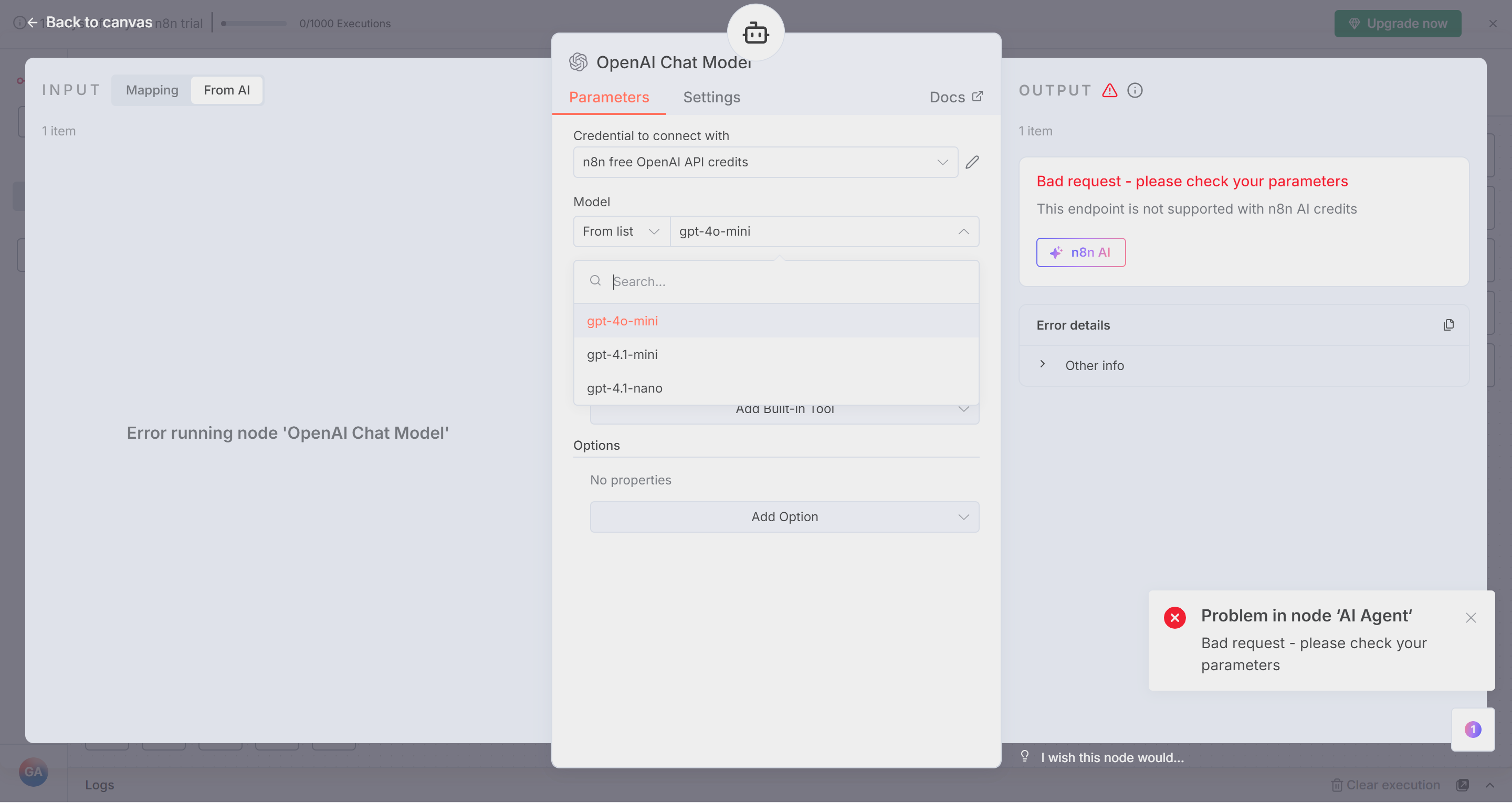
Task: Switch input view to Mapping
Action: (x=152, y=90)
